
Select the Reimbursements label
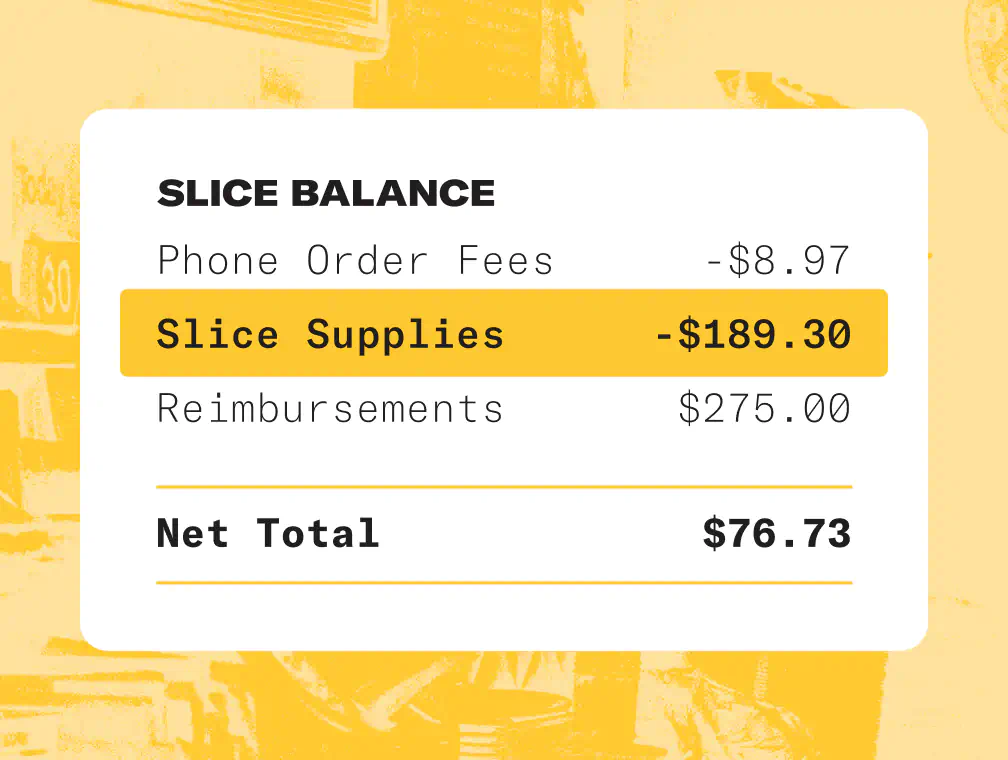(330, 408)
